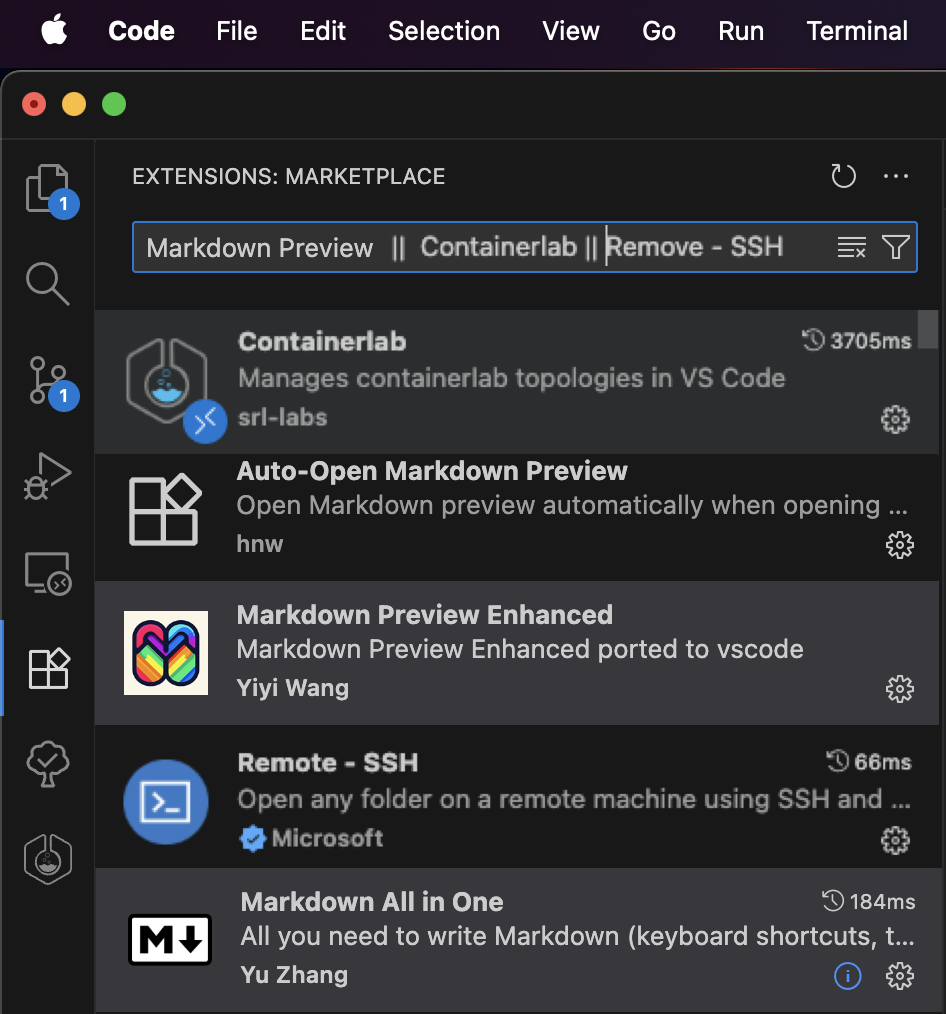Viewport: 946px width, 1014px height.
Task: Open manage gear for Containerlab extension
Action: [x=895, y=420]
